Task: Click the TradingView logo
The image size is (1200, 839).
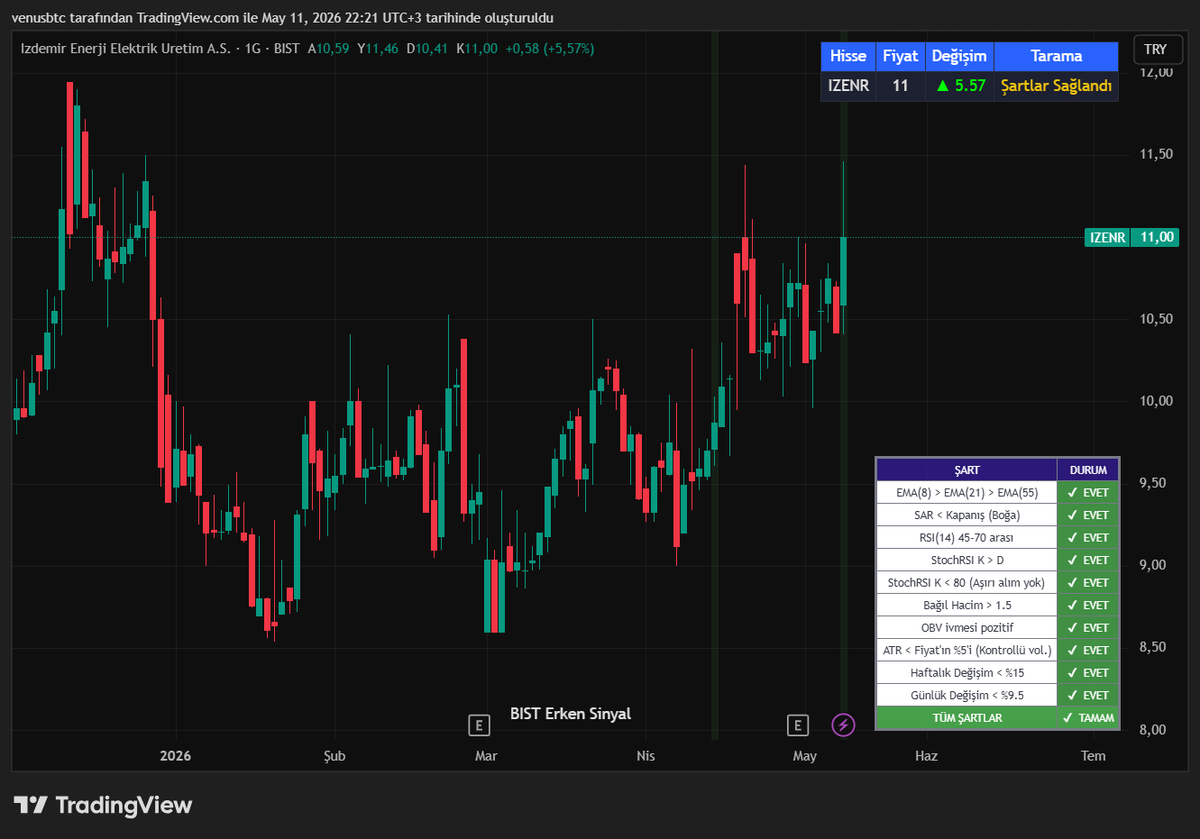Action: [x=102, y=805]
